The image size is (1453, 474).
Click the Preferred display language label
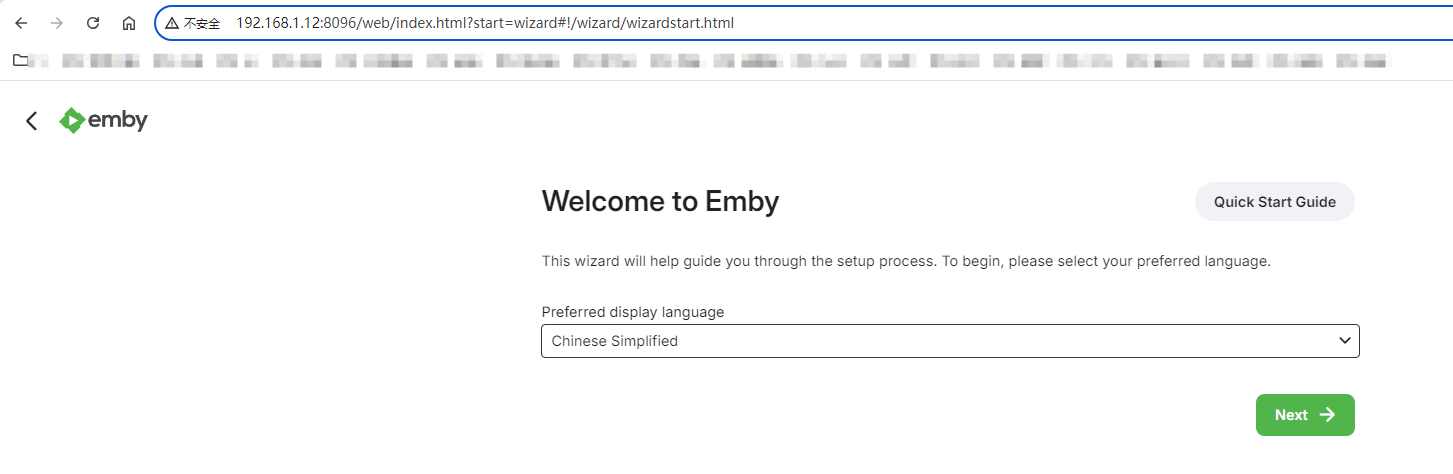click(x=633, y=312)
